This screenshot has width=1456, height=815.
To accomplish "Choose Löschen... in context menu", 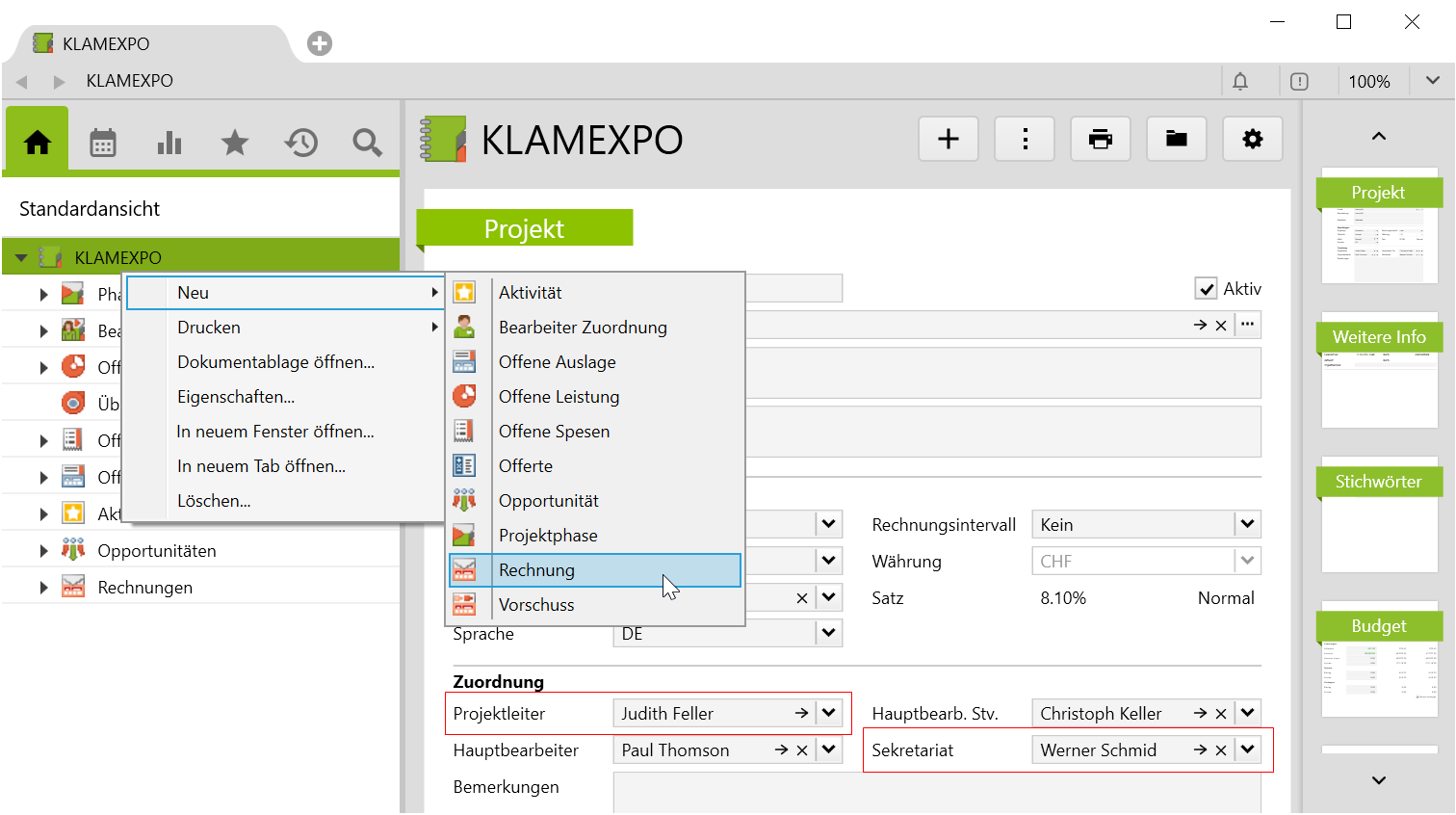I will [x=214, y=501].
